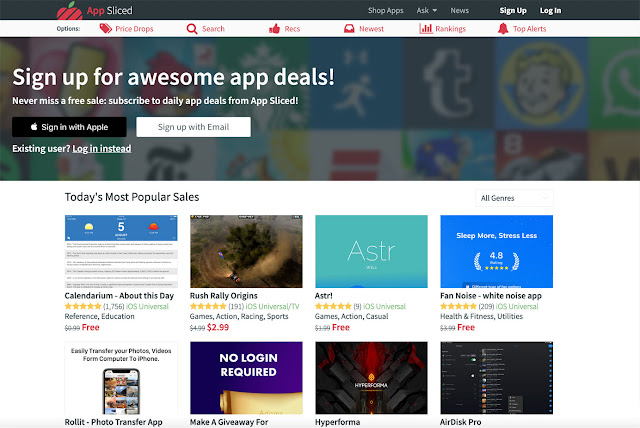The width and height of the screenshot is (640, 428).
Task: Open the Shop Apps menu item
Action: (385, 11)
